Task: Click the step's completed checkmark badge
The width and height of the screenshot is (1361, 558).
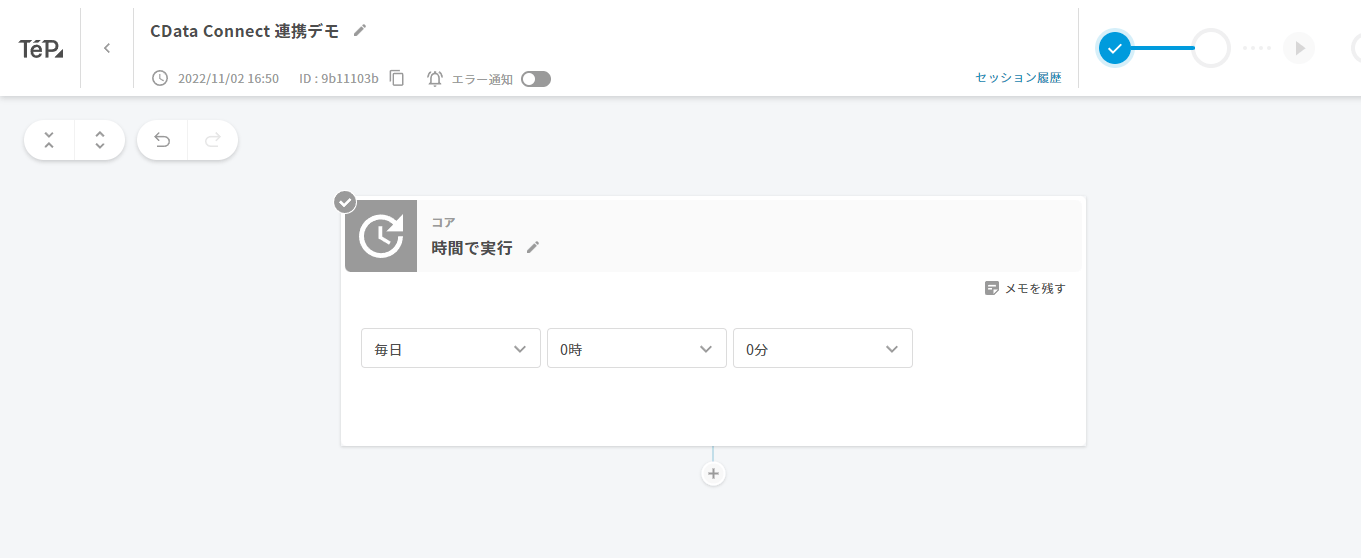Action: point(345,202)
